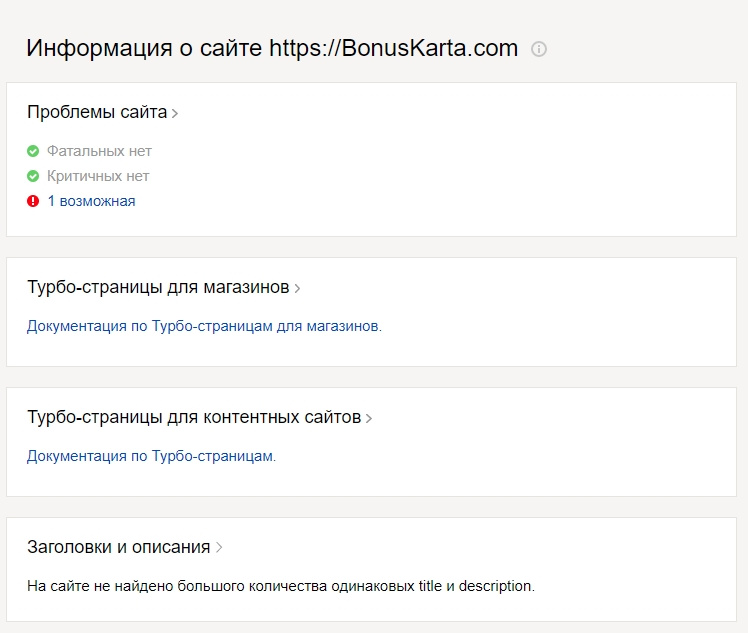Follow the 1 возможная problem link

[91, 201]
